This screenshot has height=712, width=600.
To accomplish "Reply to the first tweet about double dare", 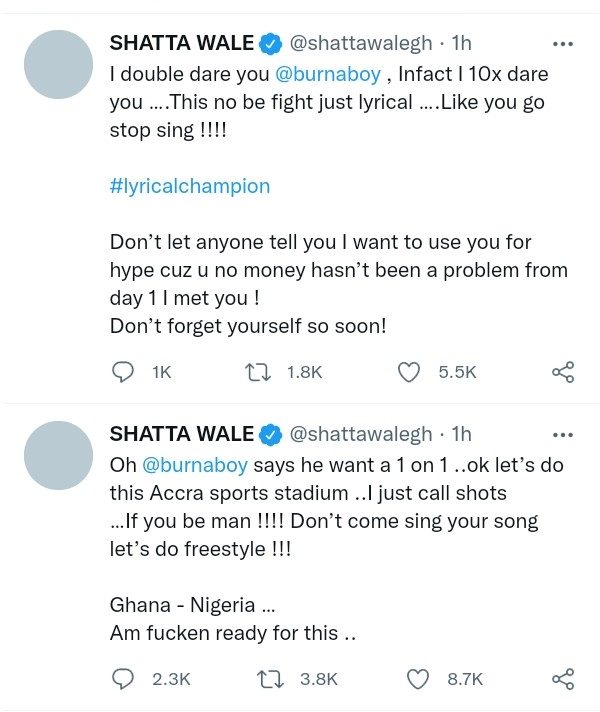I will pos(122,372).
